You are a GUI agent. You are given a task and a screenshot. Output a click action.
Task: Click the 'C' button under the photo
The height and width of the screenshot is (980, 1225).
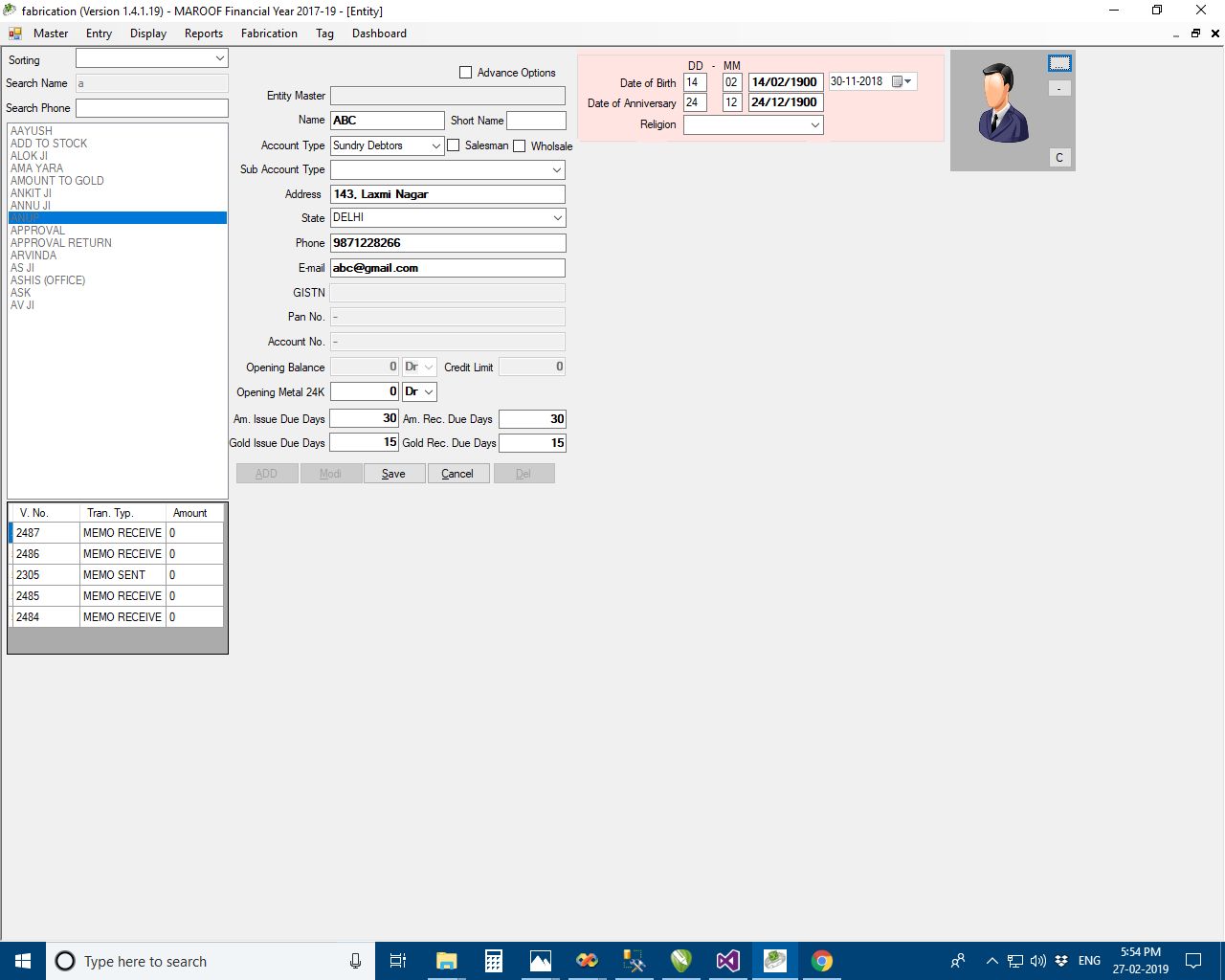pos(1058,158)
